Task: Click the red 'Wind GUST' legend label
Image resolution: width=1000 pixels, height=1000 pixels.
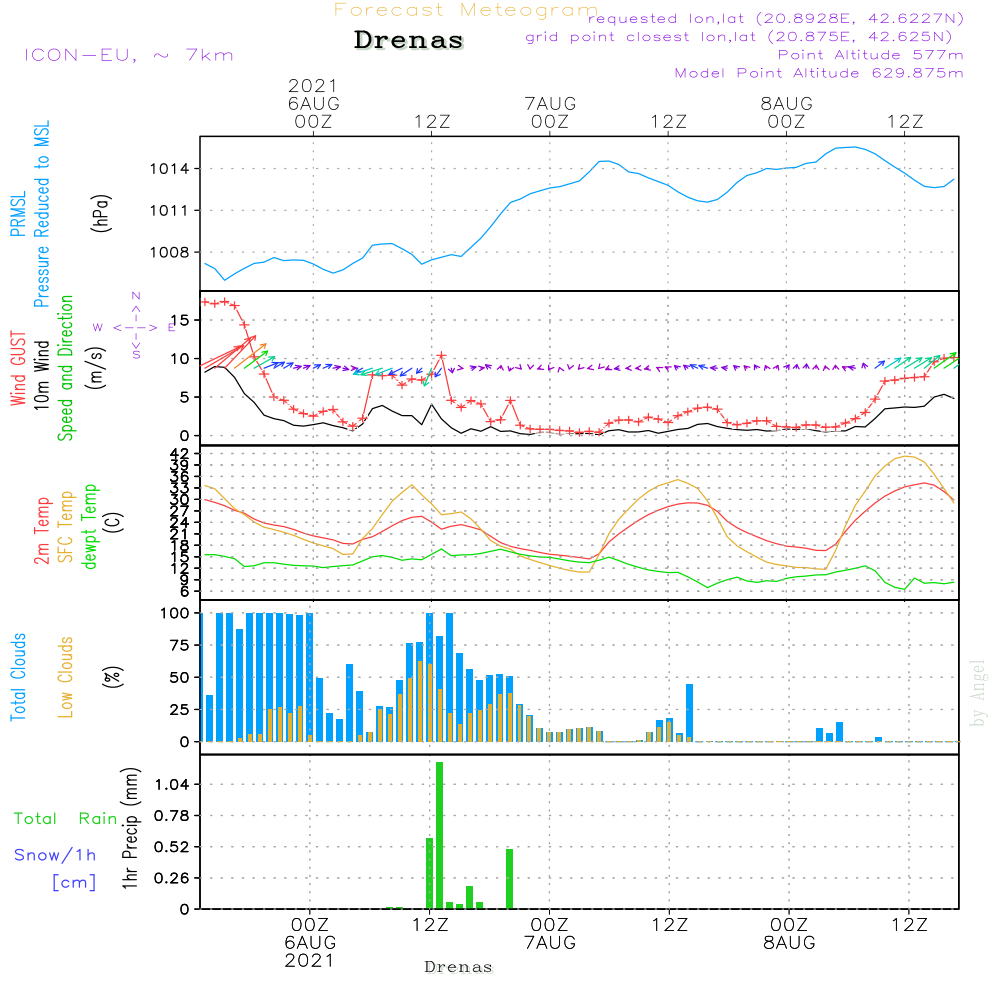Action: [18, 368]
